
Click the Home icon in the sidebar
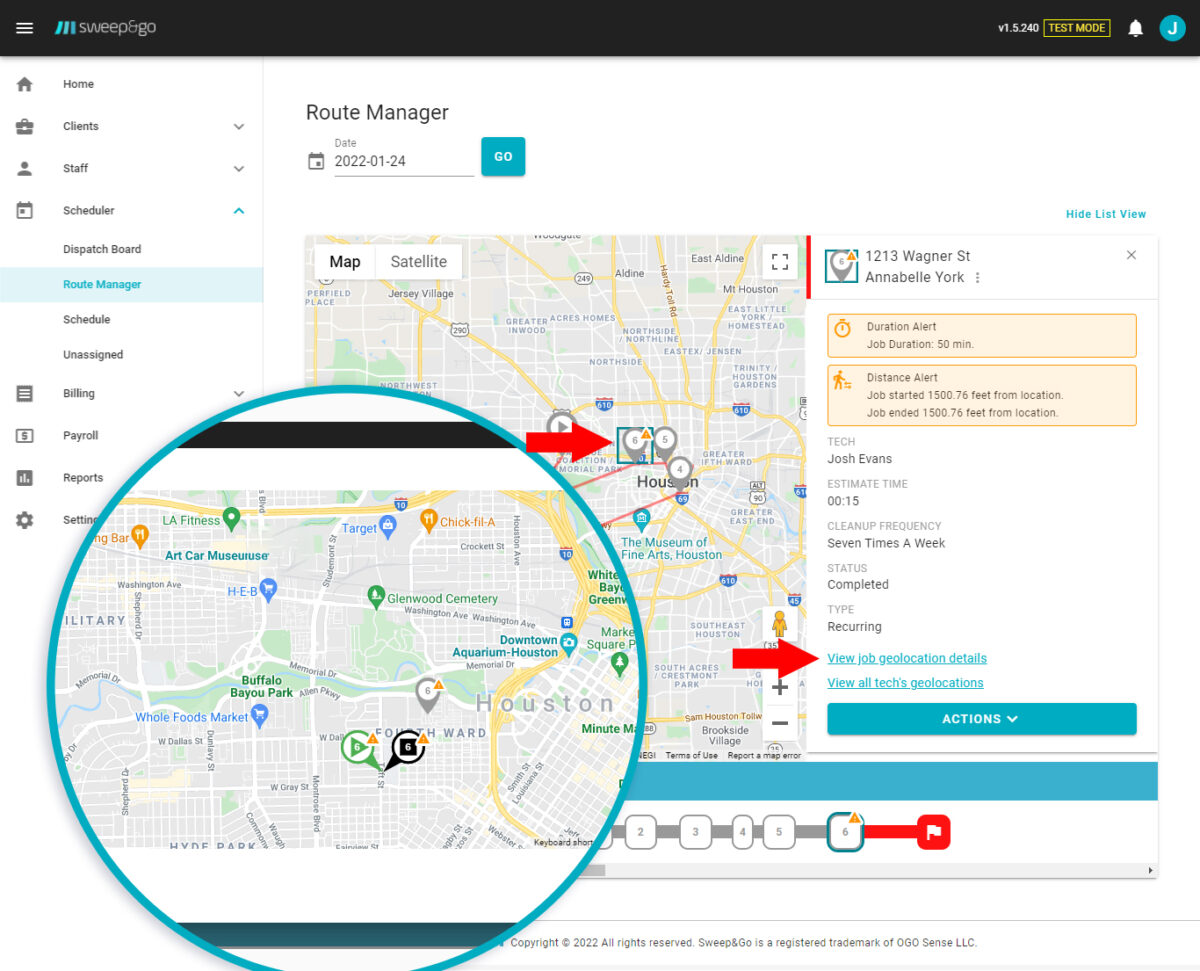pos(25,83)
